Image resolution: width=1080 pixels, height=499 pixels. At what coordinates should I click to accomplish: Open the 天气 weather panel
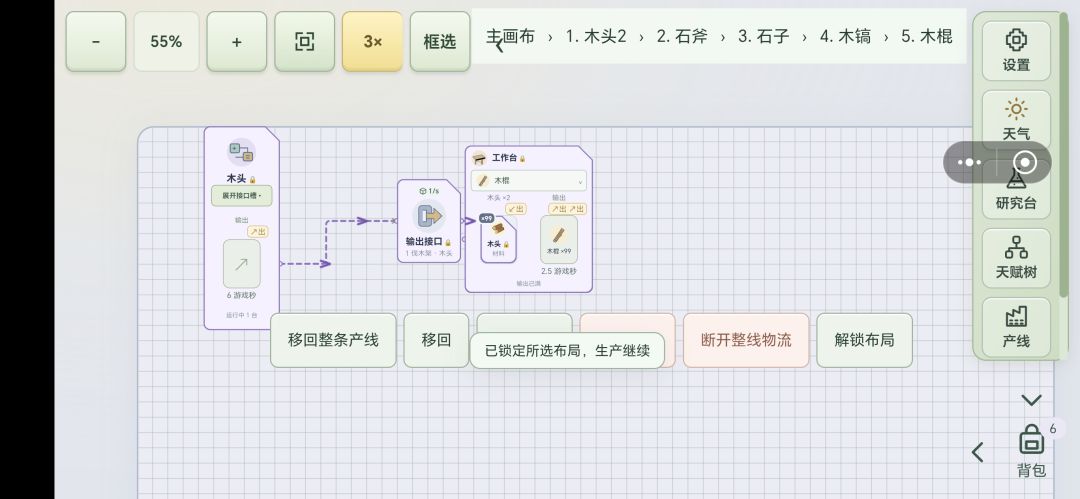pyautogui.click(x=1016, y=117)
